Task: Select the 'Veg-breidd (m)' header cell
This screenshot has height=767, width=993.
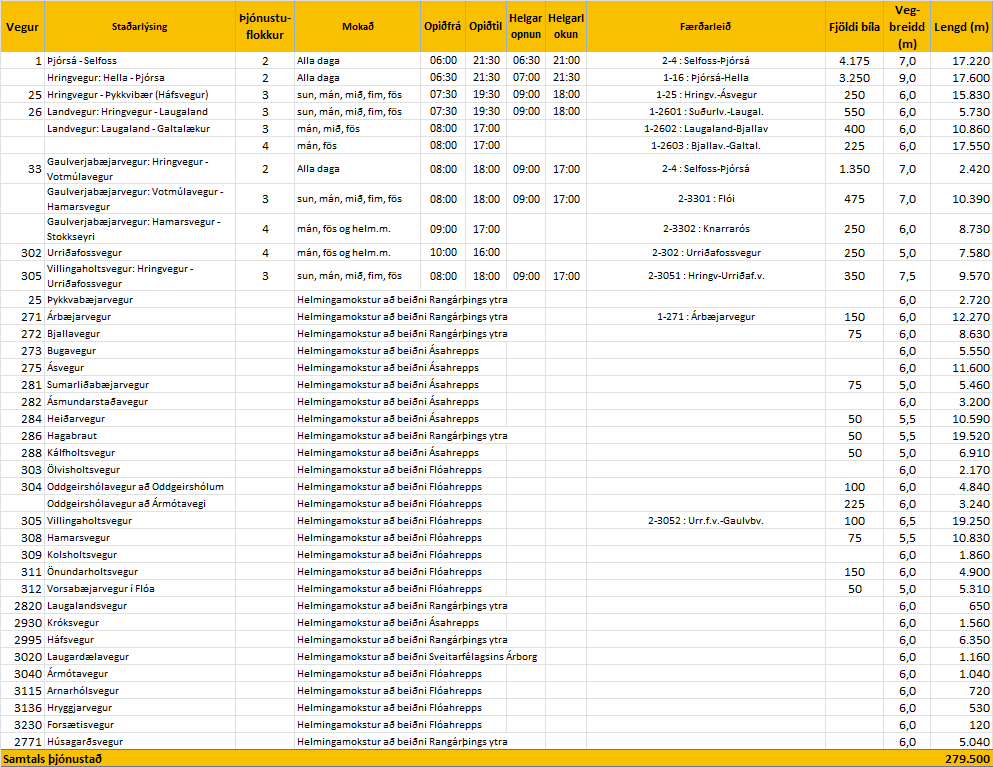Action: click(x=907, y=27)
